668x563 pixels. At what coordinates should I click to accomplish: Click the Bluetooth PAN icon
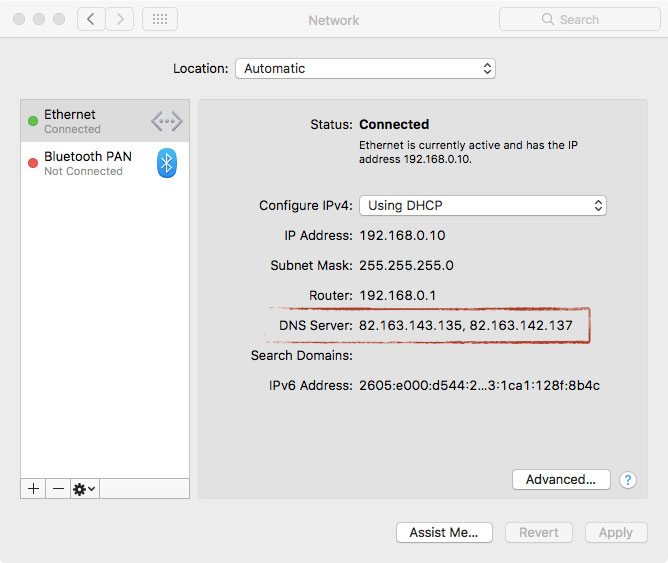point(167,162)
